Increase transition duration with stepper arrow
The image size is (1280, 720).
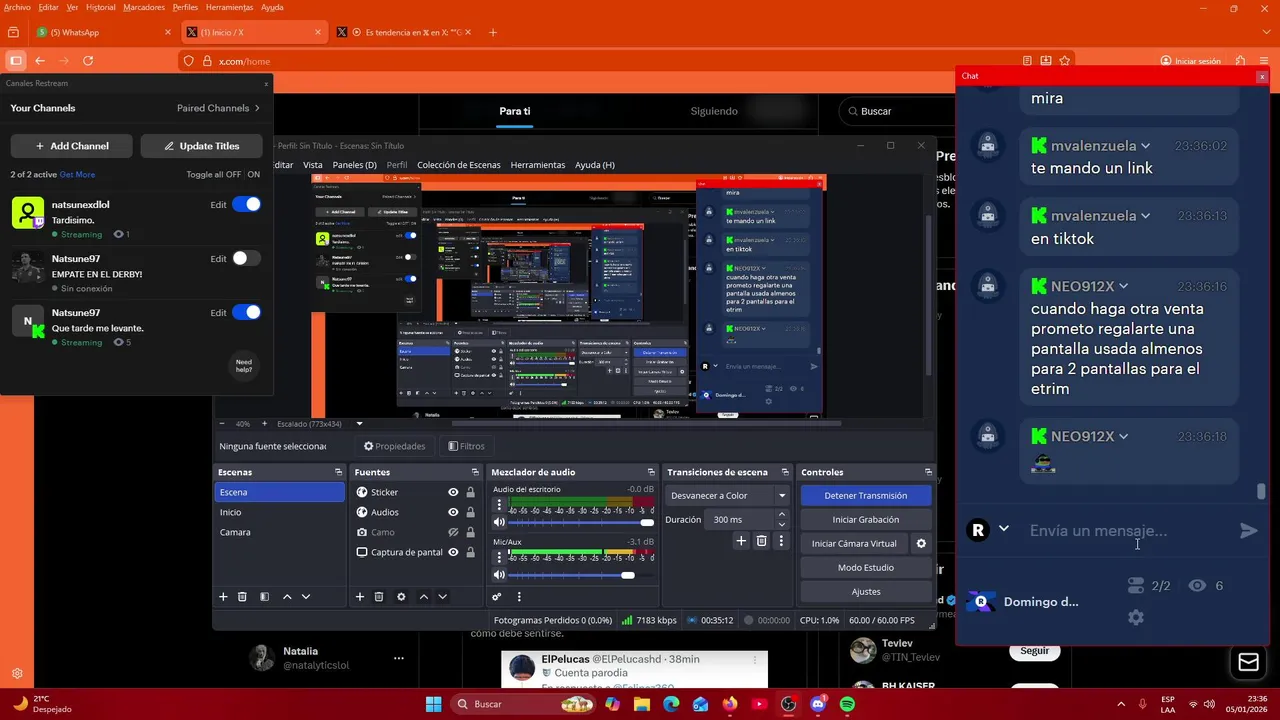tap(782, 515)
